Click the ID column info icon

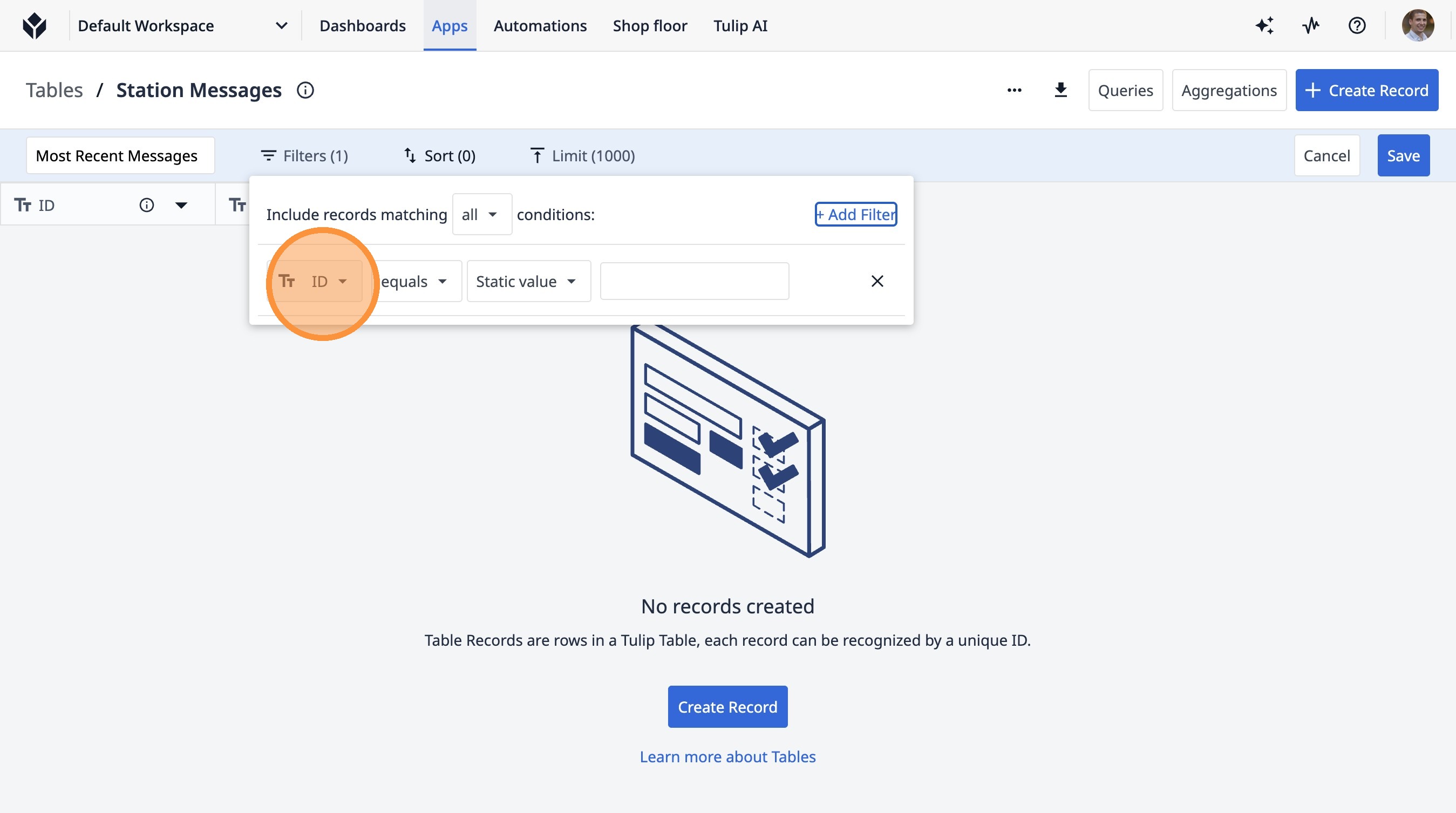146,205
